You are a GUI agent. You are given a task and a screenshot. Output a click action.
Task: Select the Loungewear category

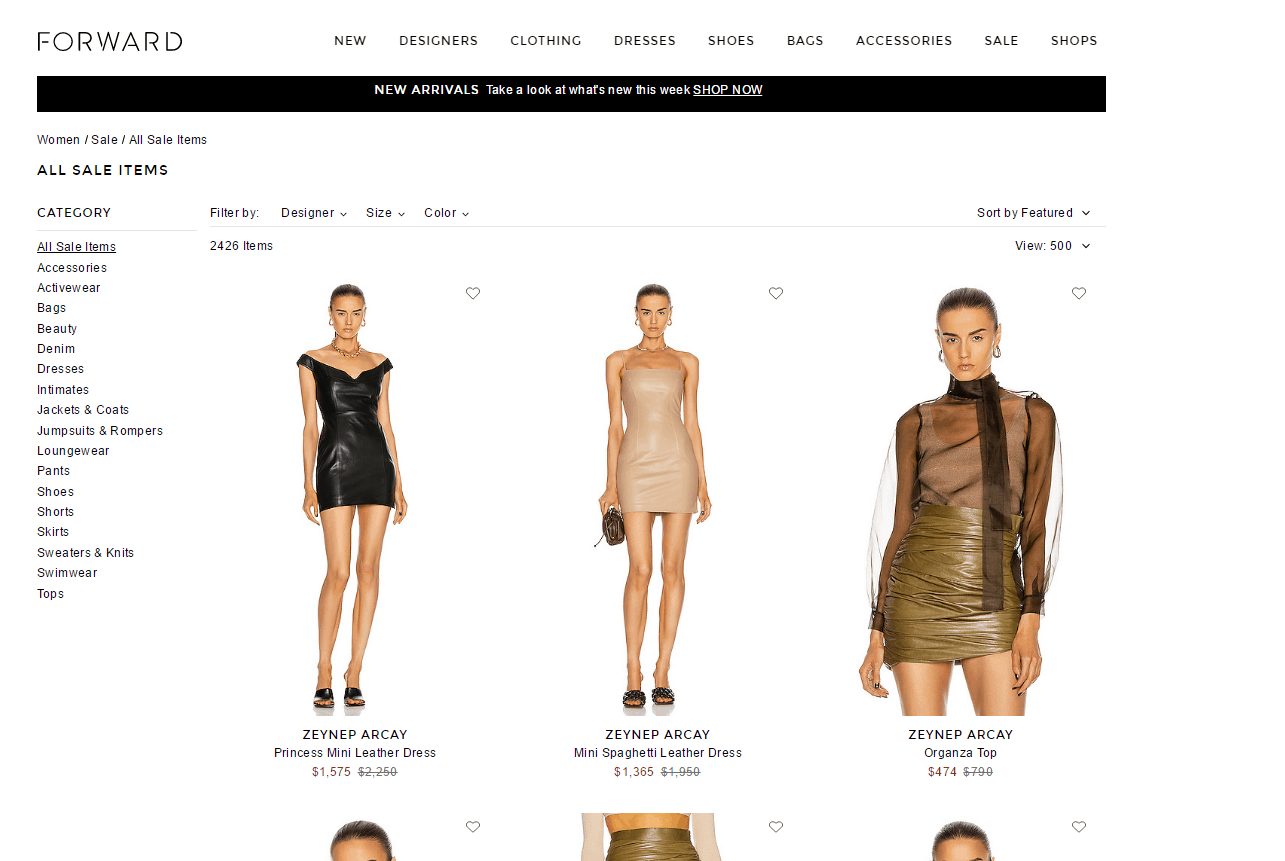(x=73, y=451)
